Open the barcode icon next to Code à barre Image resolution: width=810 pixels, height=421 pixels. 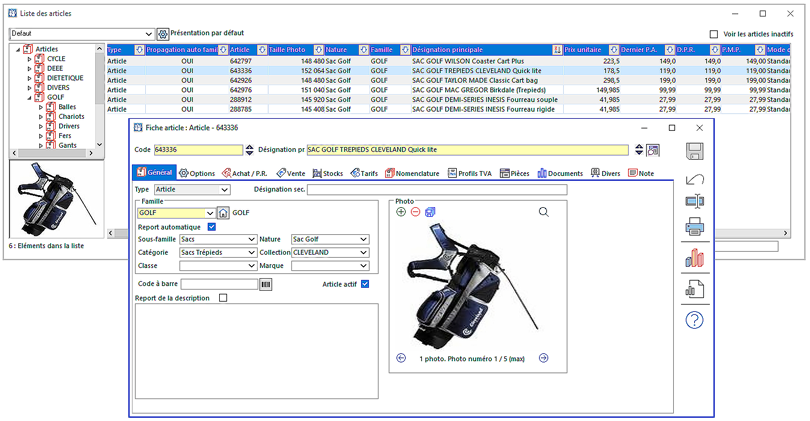point(266,285)
